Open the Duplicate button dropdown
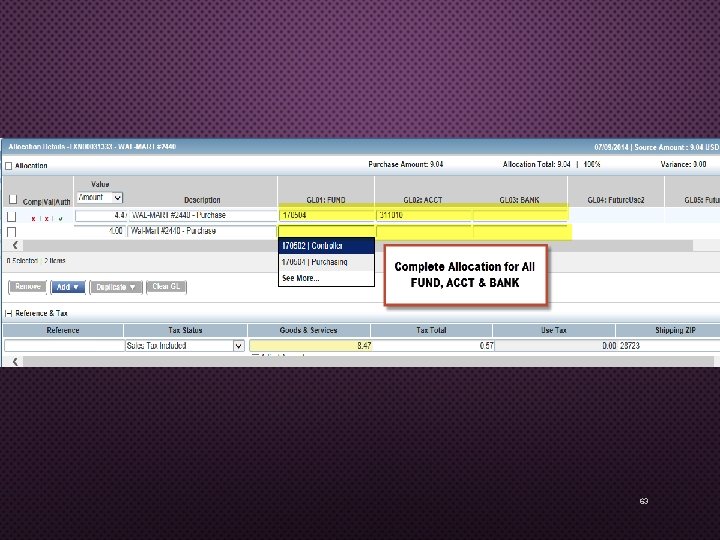720x540 pixels. point(116,287)
